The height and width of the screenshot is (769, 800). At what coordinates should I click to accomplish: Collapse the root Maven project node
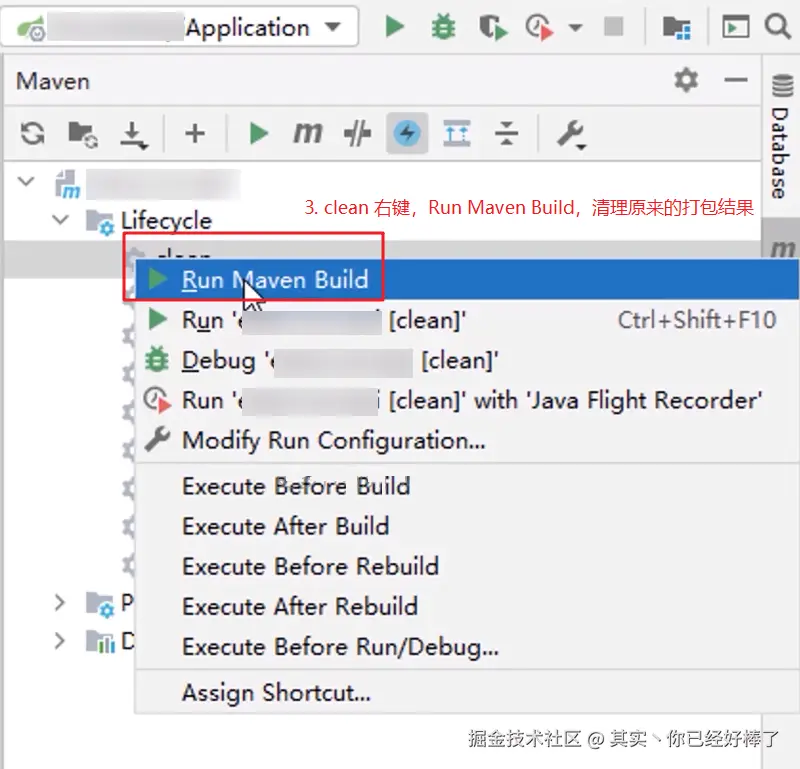[x=26, y=181]
